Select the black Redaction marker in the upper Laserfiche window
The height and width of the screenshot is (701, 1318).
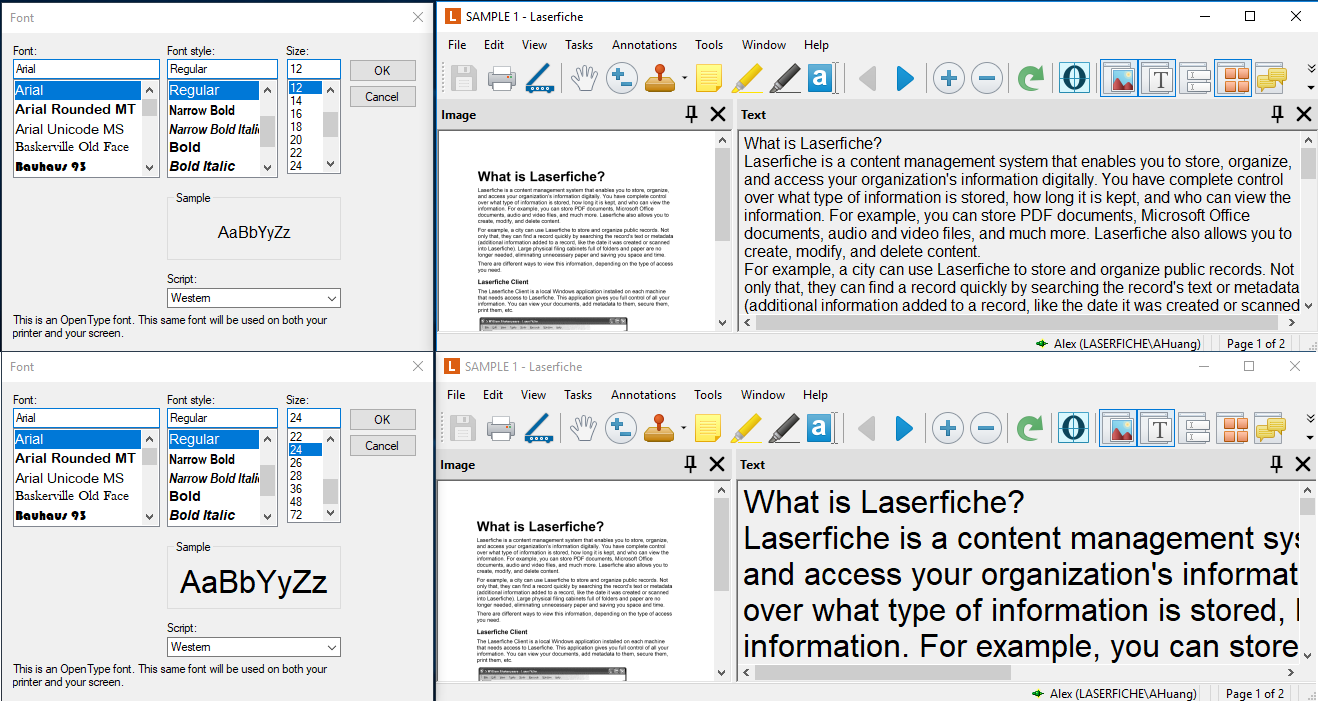[784, 78]
